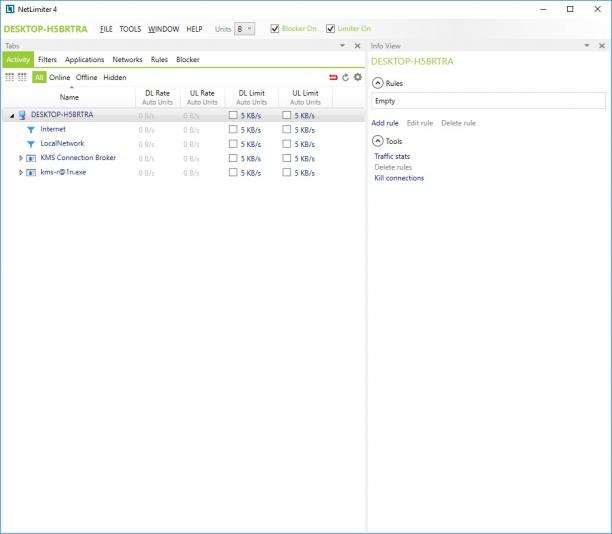Screen dimensions: 612x534
Task: Click the Empty rules list box
Action: click(488, 101)
